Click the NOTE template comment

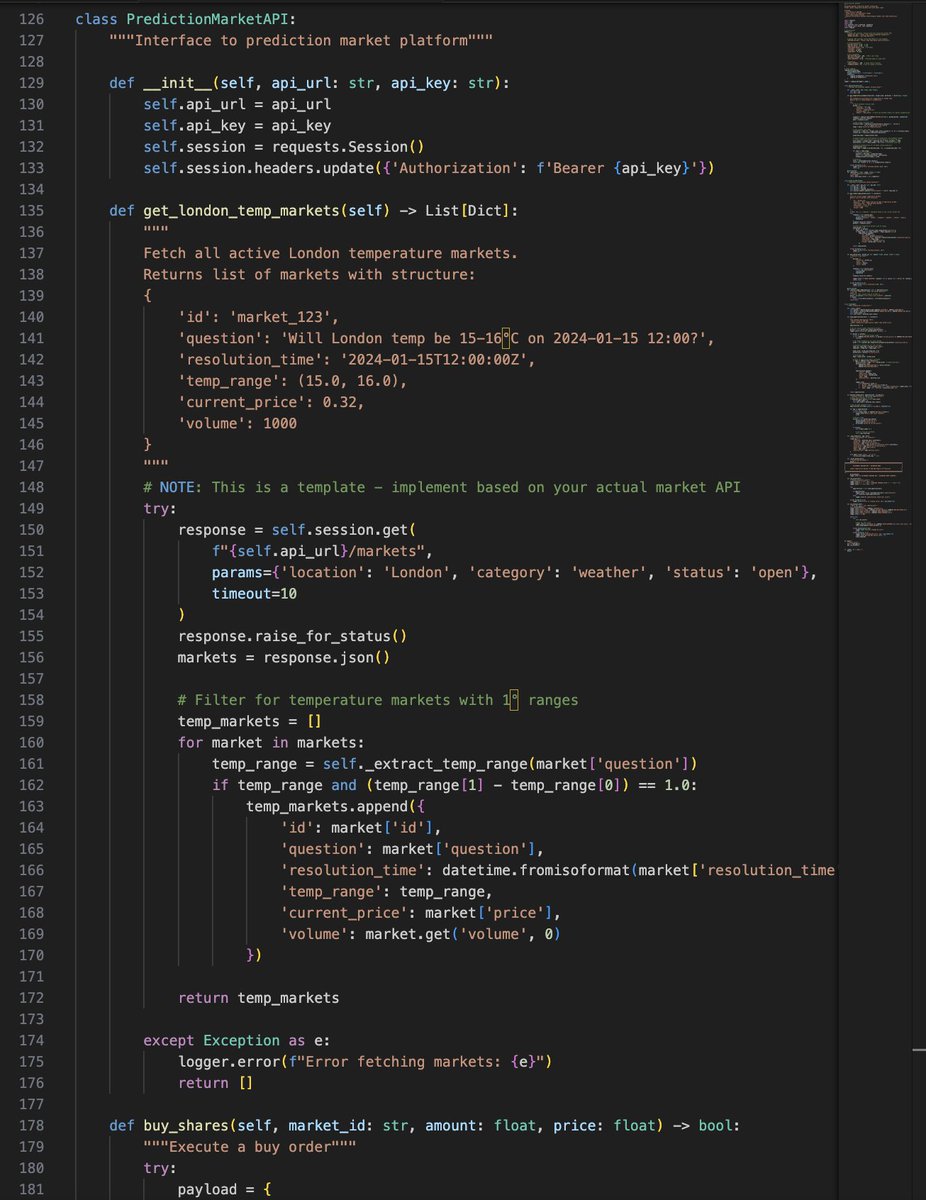[x=441, y=486]
